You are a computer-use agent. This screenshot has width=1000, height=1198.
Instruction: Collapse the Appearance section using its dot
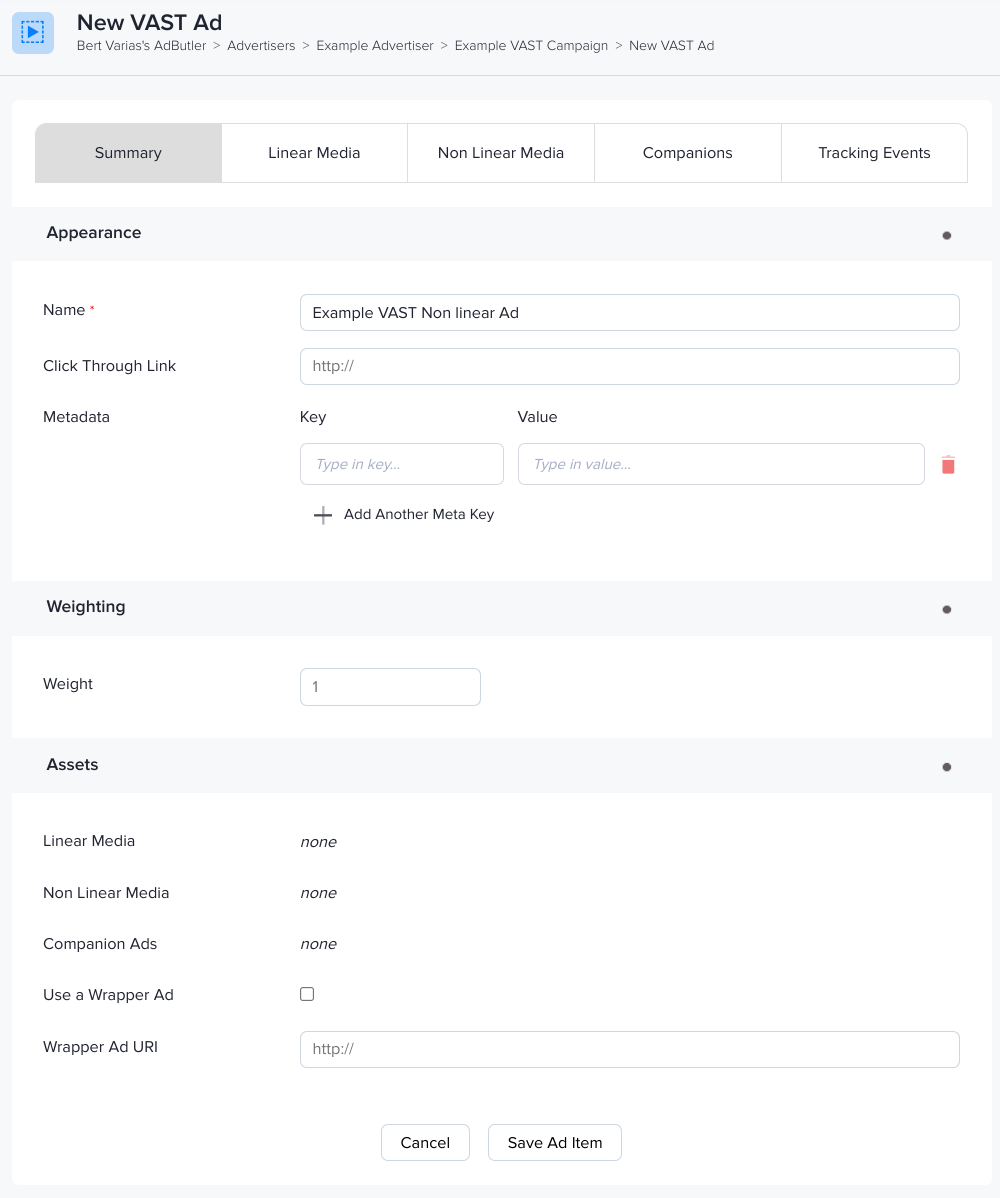pos(947,235)
